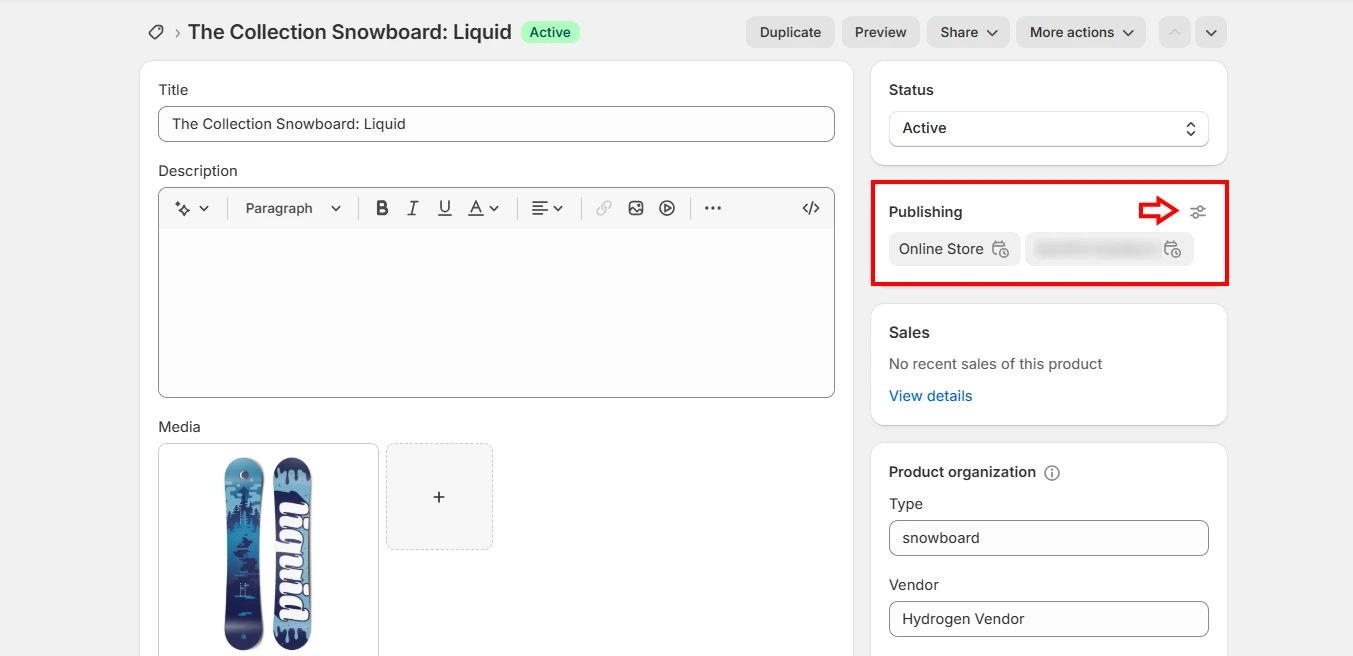
Task: Click the Product organization info icon
Action: [x=1051, y=472]
